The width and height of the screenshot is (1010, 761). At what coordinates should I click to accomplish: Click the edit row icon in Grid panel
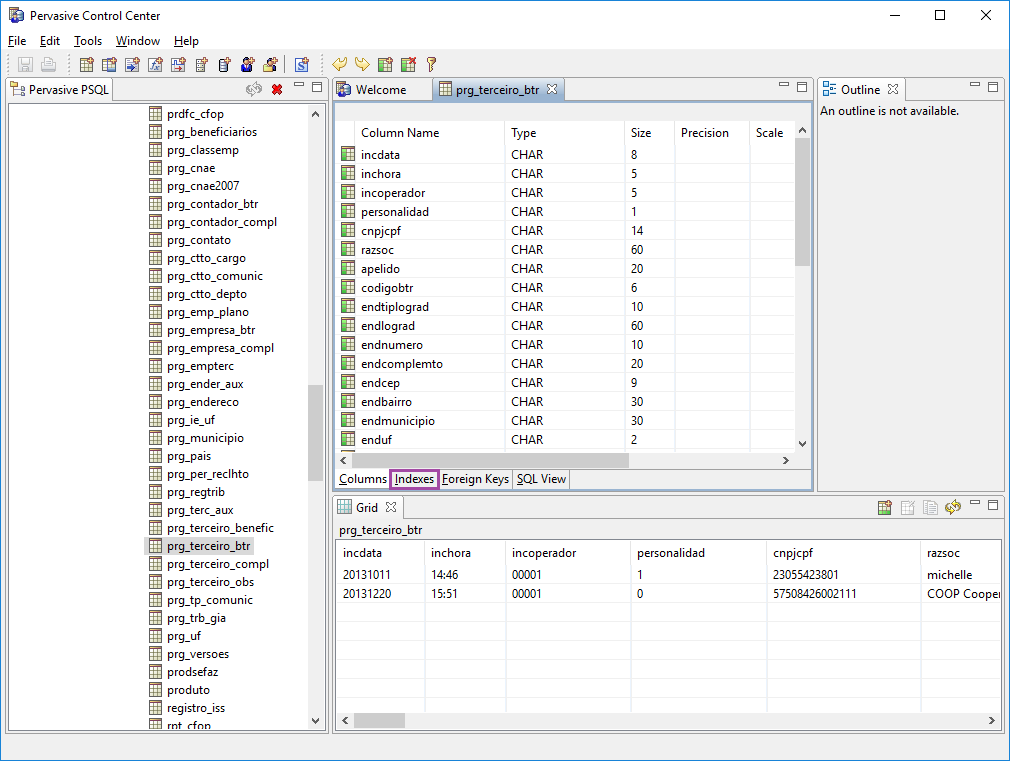point(908,508)
